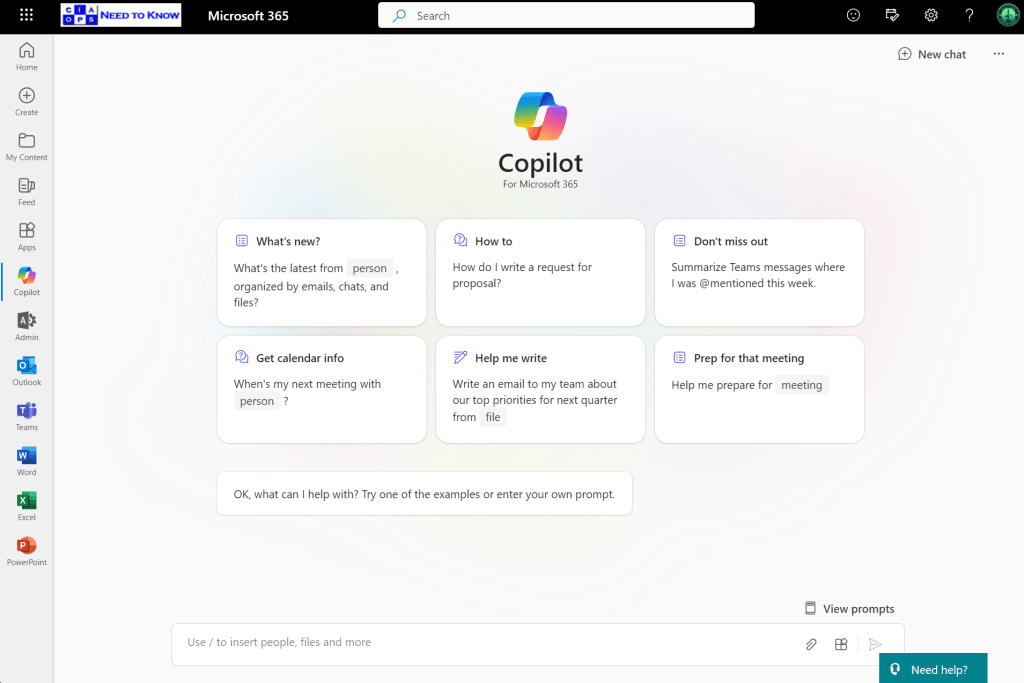The height and width of the screenshot is (683, 1024).
Task: Open My Content in the sidebar
Action: pyautogui.click(x=27, y=146)
